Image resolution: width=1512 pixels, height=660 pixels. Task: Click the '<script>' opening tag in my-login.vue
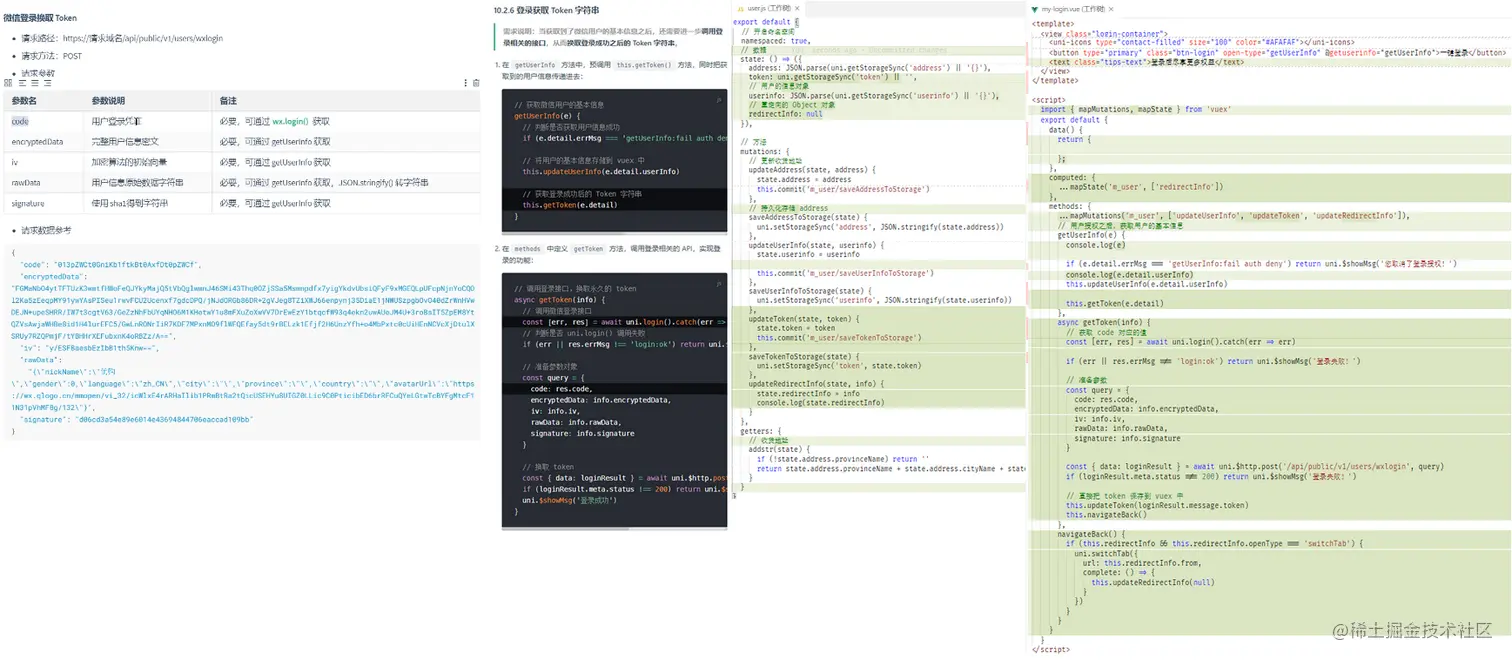pyautogui.click(x=1048, y=99)
